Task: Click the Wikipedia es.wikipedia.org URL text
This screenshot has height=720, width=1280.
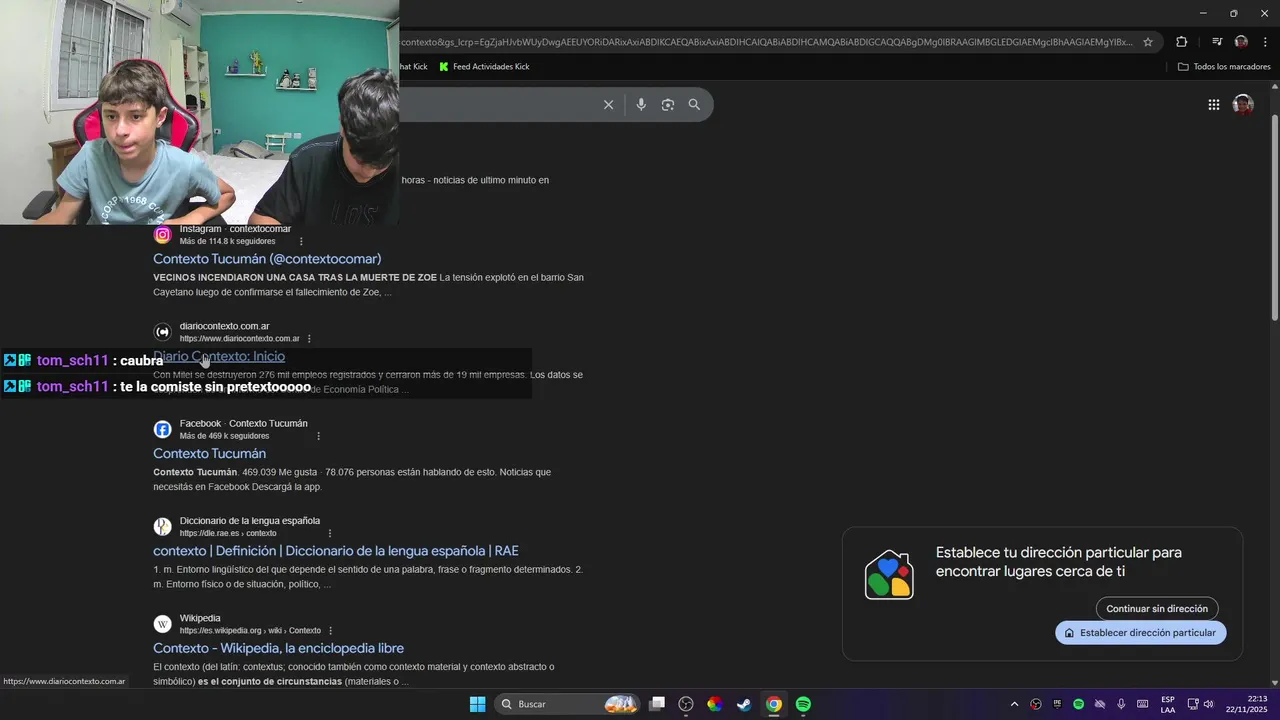Action: 250,631
